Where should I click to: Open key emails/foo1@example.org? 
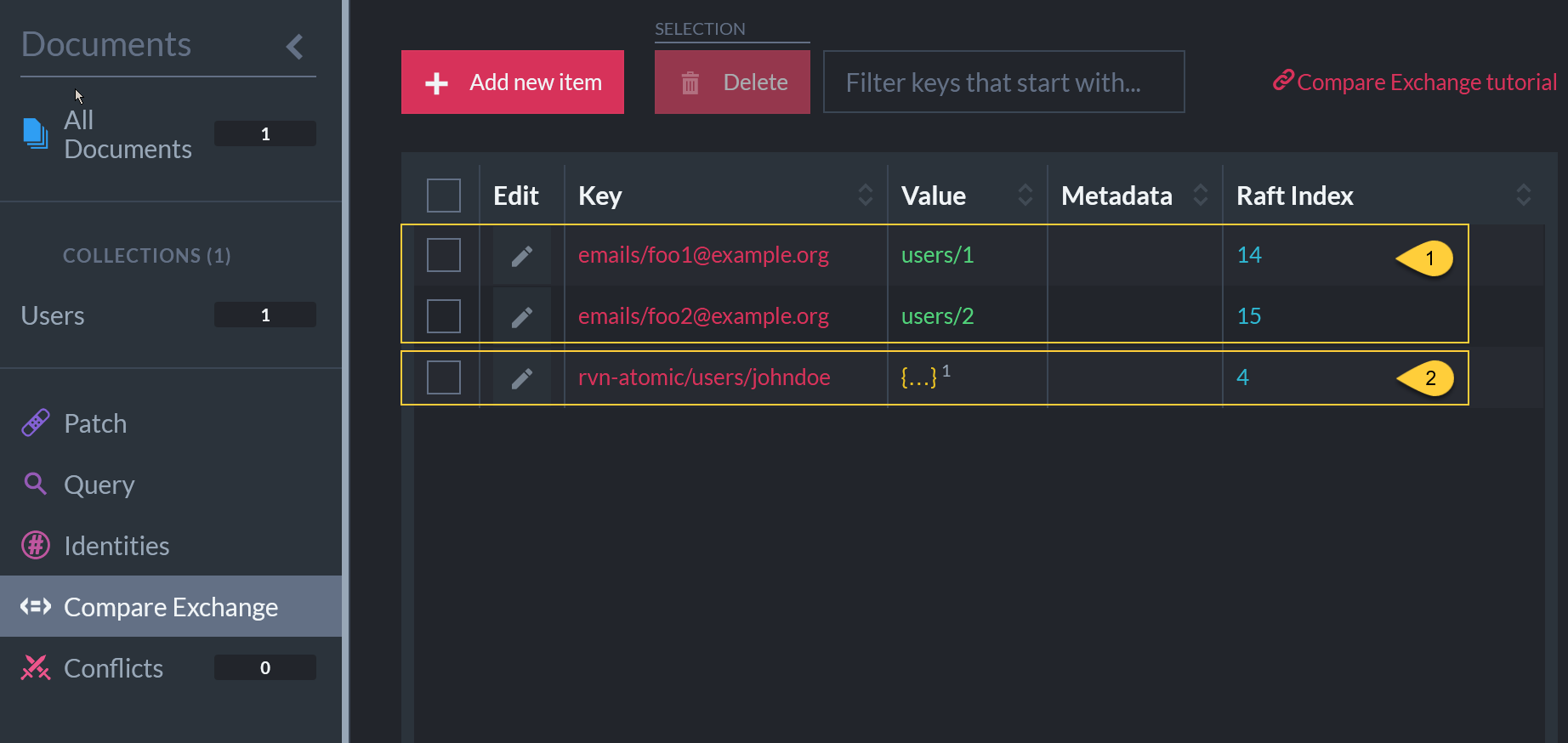pos(703,255)
